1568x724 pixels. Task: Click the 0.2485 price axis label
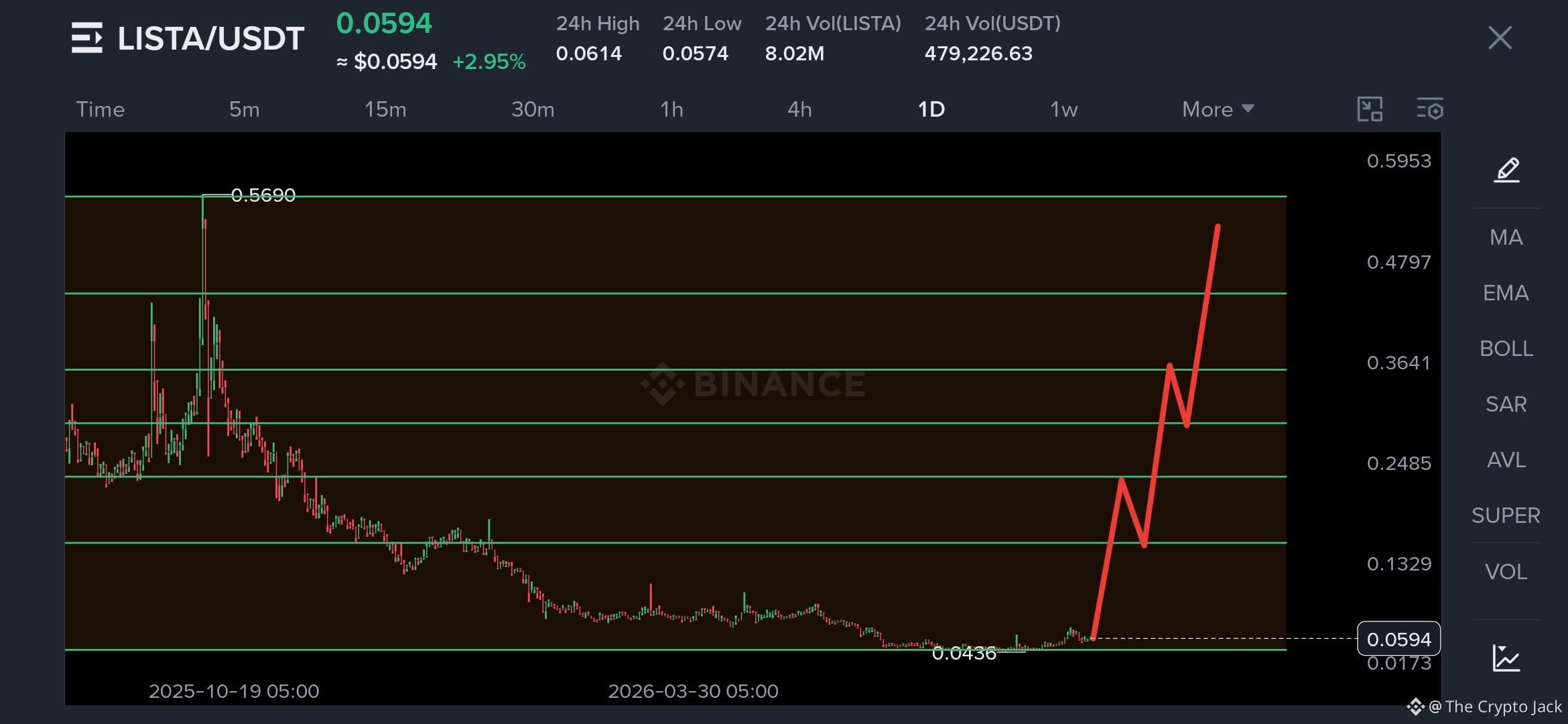click(x=1399, y=463)
